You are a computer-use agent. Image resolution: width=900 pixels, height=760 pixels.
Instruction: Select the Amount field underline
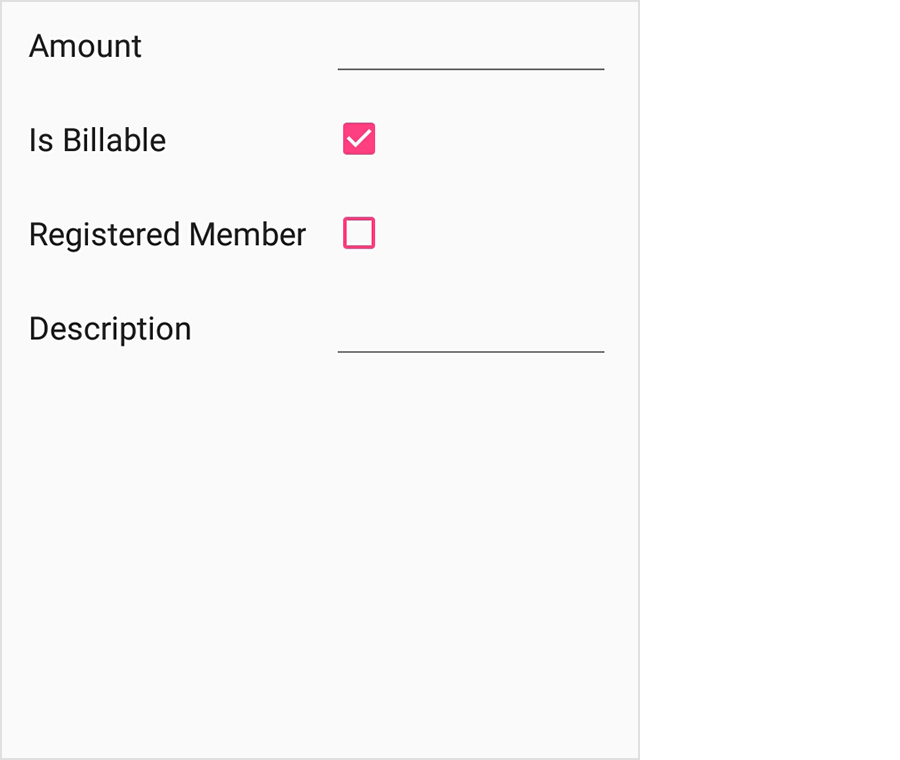coord(471,66)
